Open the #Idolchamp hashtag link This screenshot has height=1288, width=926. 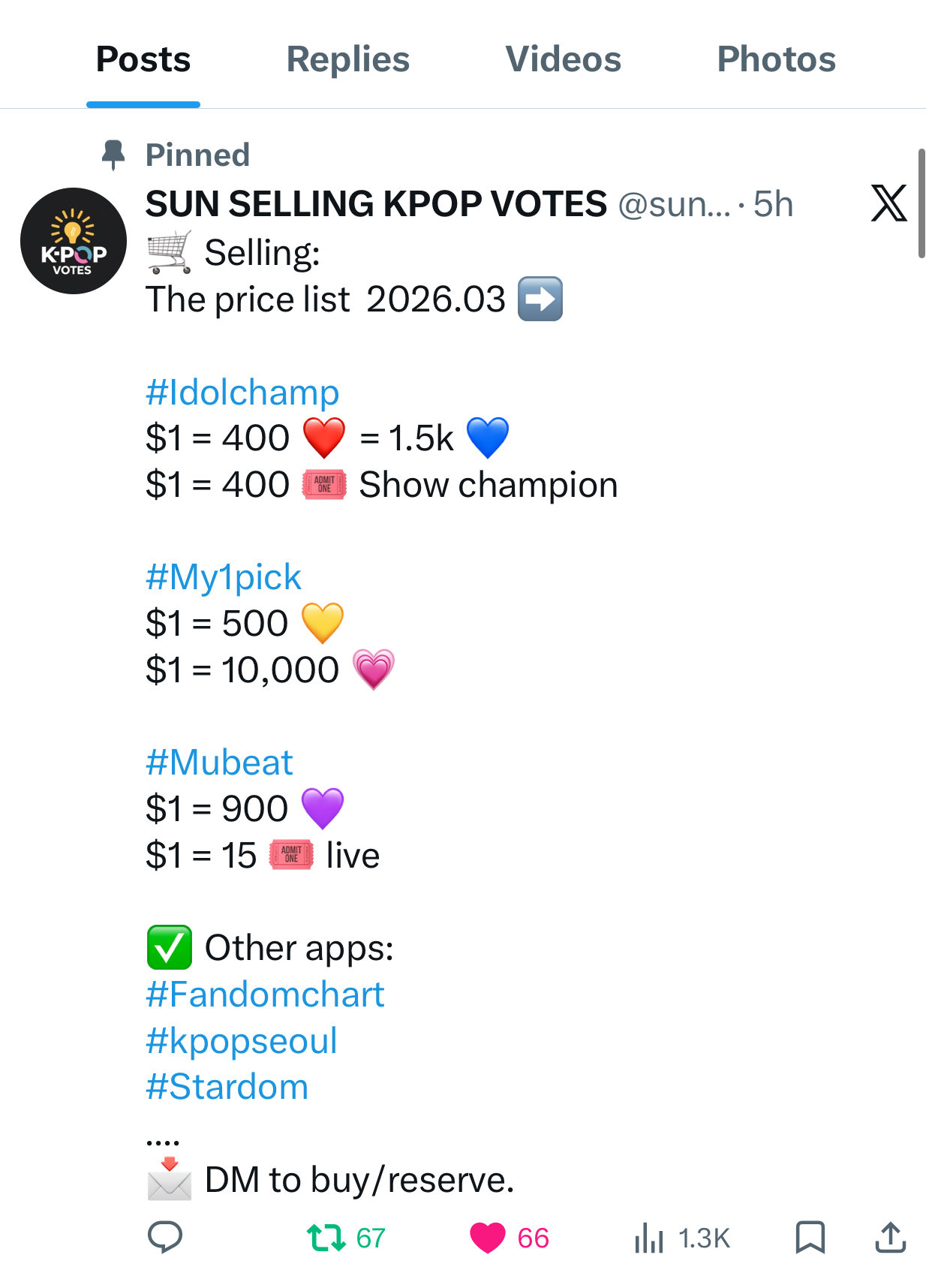point(242,392)
